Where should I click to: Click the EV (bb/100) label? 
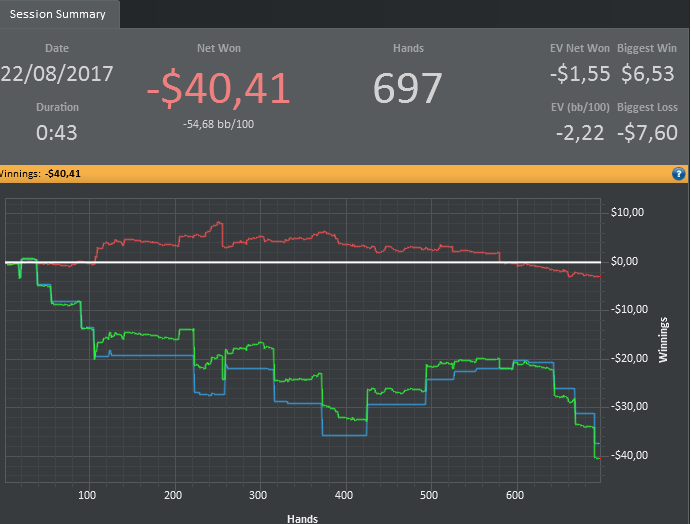580,107
